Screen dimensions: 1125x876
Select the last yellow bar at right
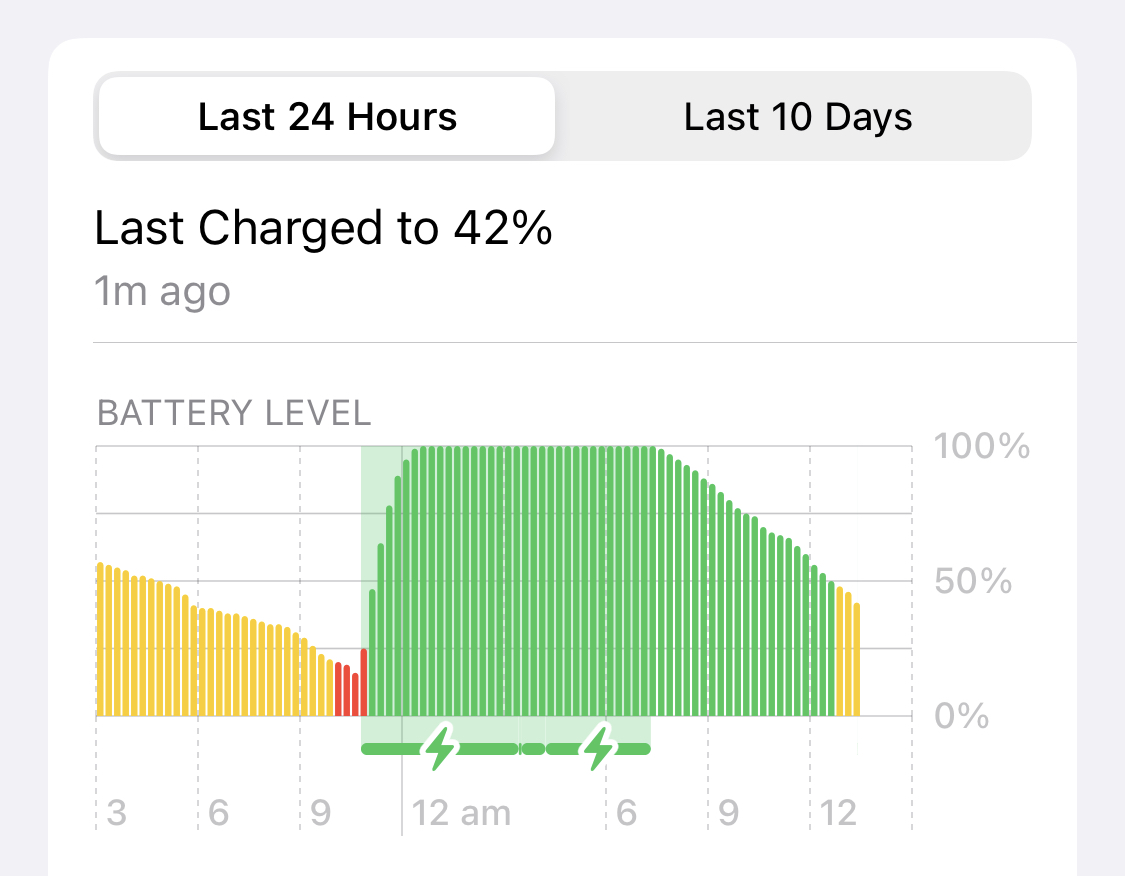point(857,659)
